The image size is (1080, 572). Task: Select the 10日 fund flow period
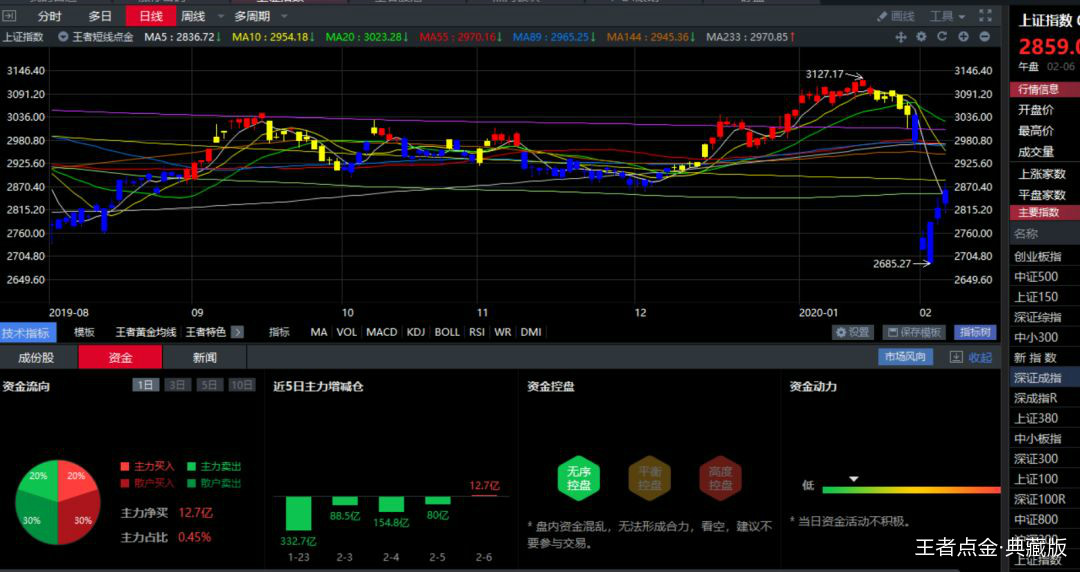point(241,385)
